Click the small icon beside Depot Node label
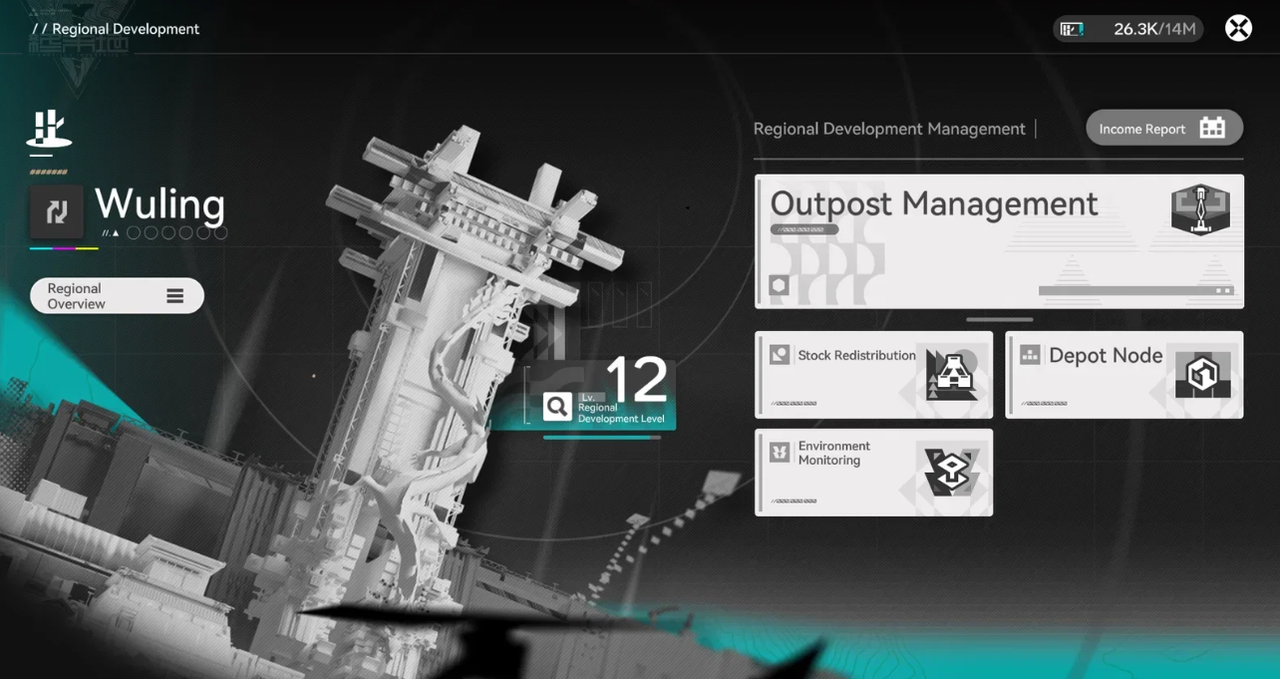 click(1030, 355)
